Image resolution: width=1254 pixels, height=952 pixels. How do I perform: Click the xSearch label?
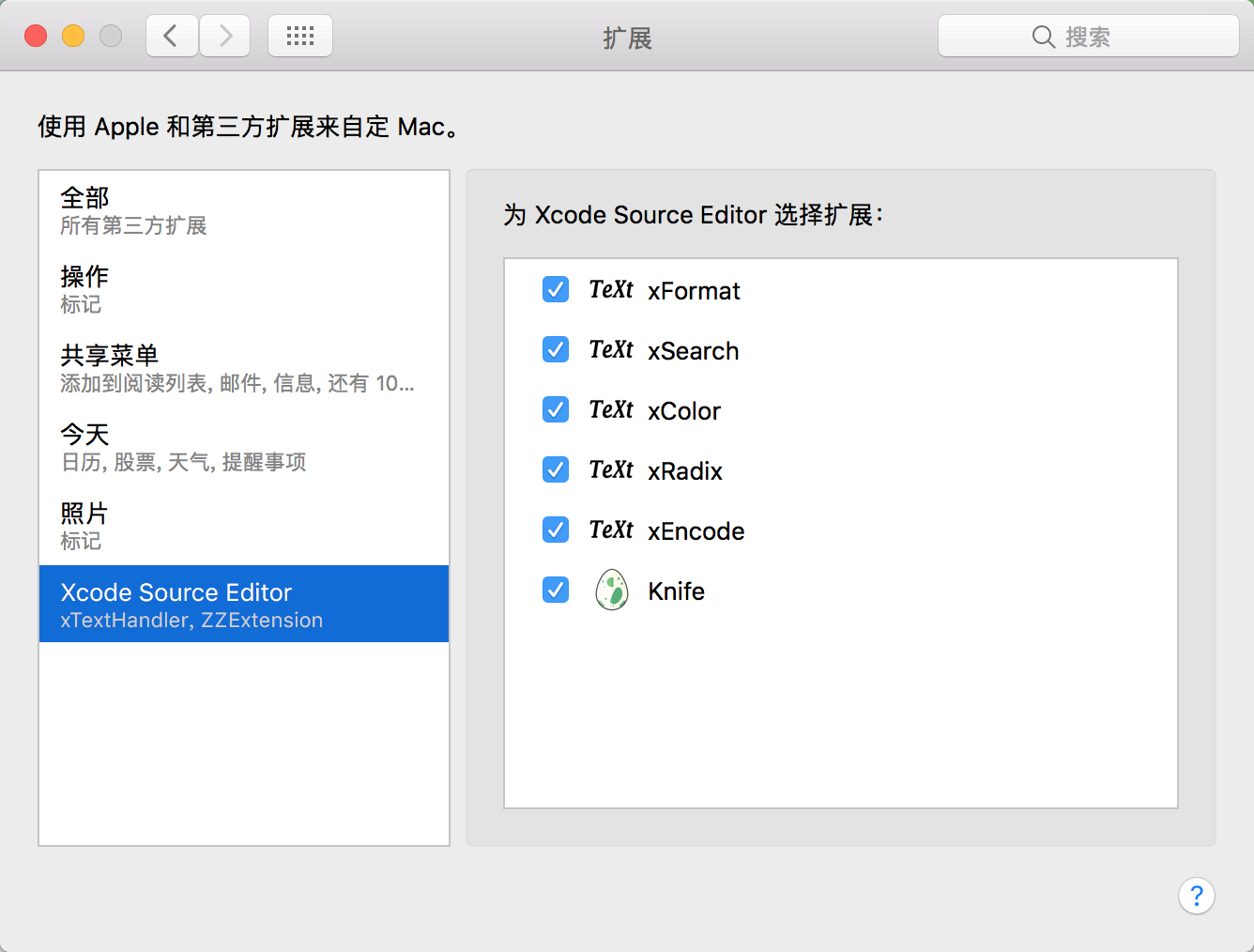693,351
